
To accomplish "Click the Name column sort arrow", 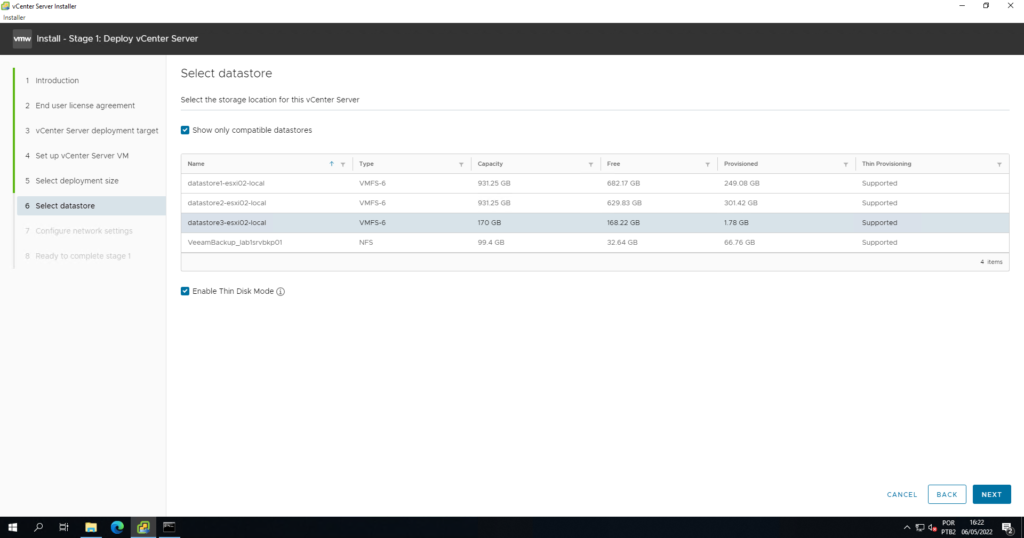I will (x=331, y=164).
